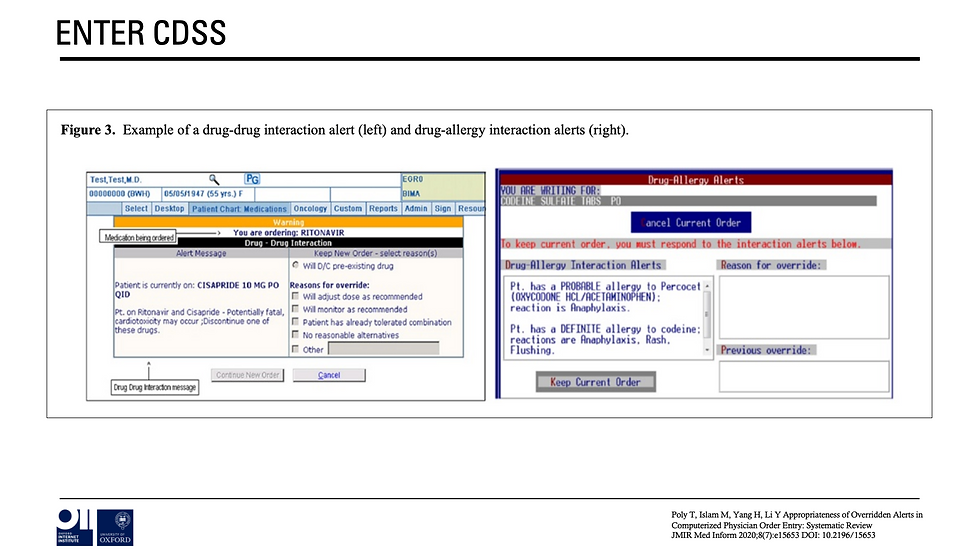Switch to Patient Chart: Medications tab
The width and height of the screenshot is (980, 553).
239,209
